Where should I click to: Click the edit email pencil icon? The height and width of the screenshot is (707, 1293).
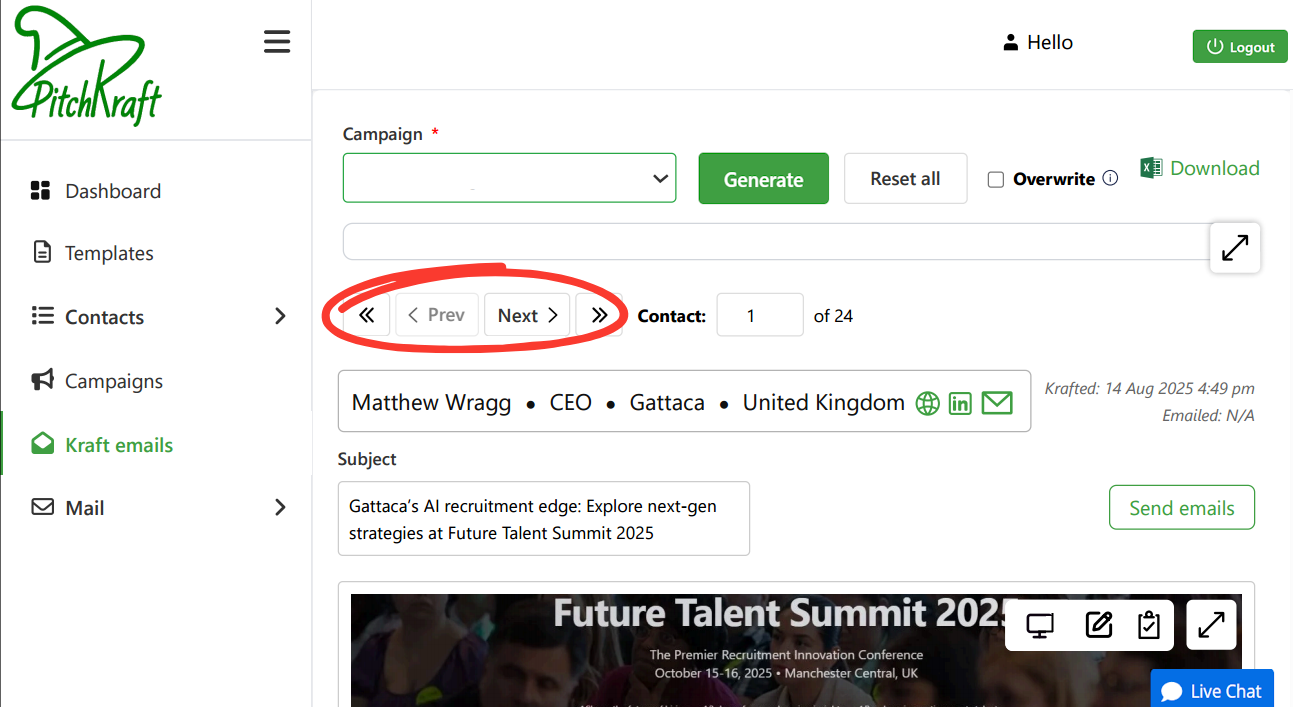click(x=1098, y=626)
